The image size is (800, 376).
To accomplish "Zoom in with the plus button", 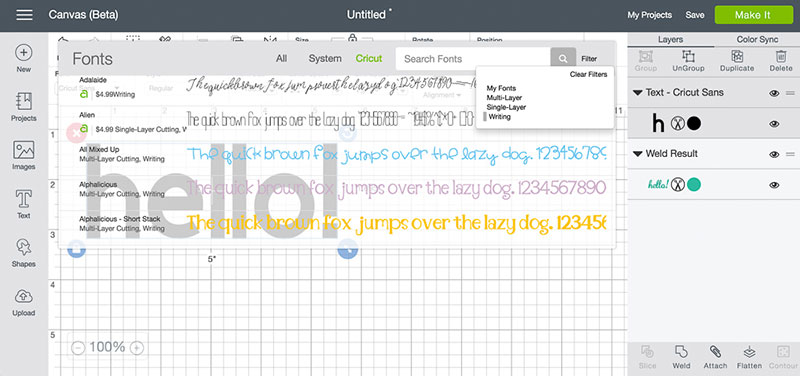I will 137,348.
